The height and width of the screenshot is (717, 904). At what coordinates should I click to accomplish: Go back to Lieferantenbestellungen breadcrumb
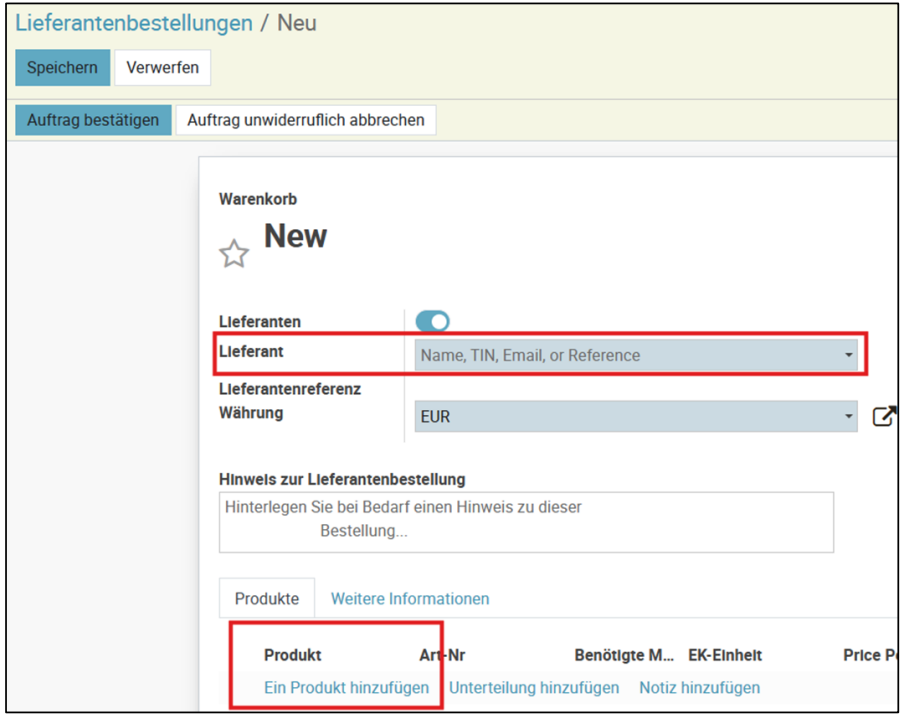point(134,23)
